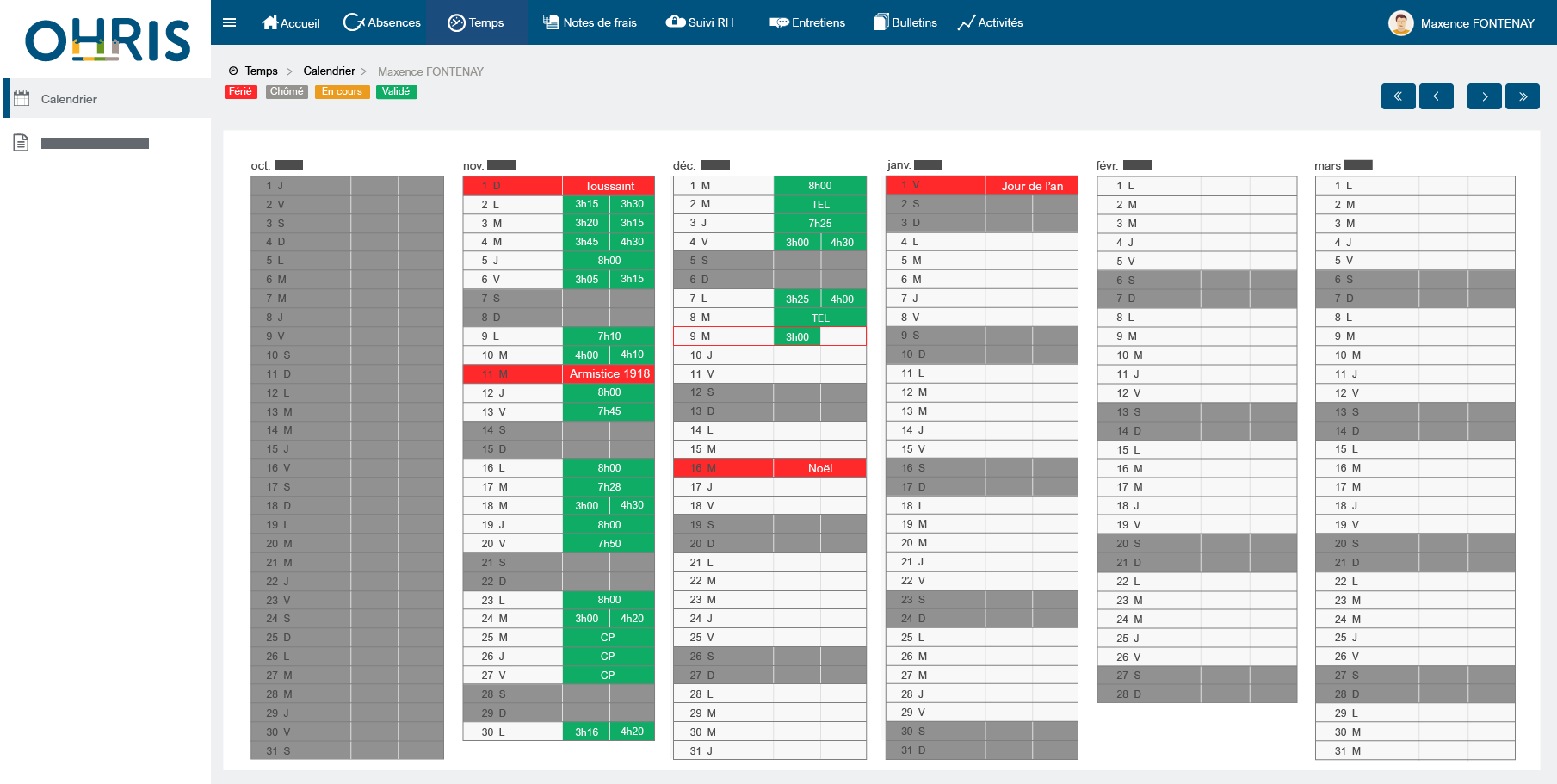Screen dimensions: 1557x784
Task: Click the hamburger menu icon
Action: [229, 22]
